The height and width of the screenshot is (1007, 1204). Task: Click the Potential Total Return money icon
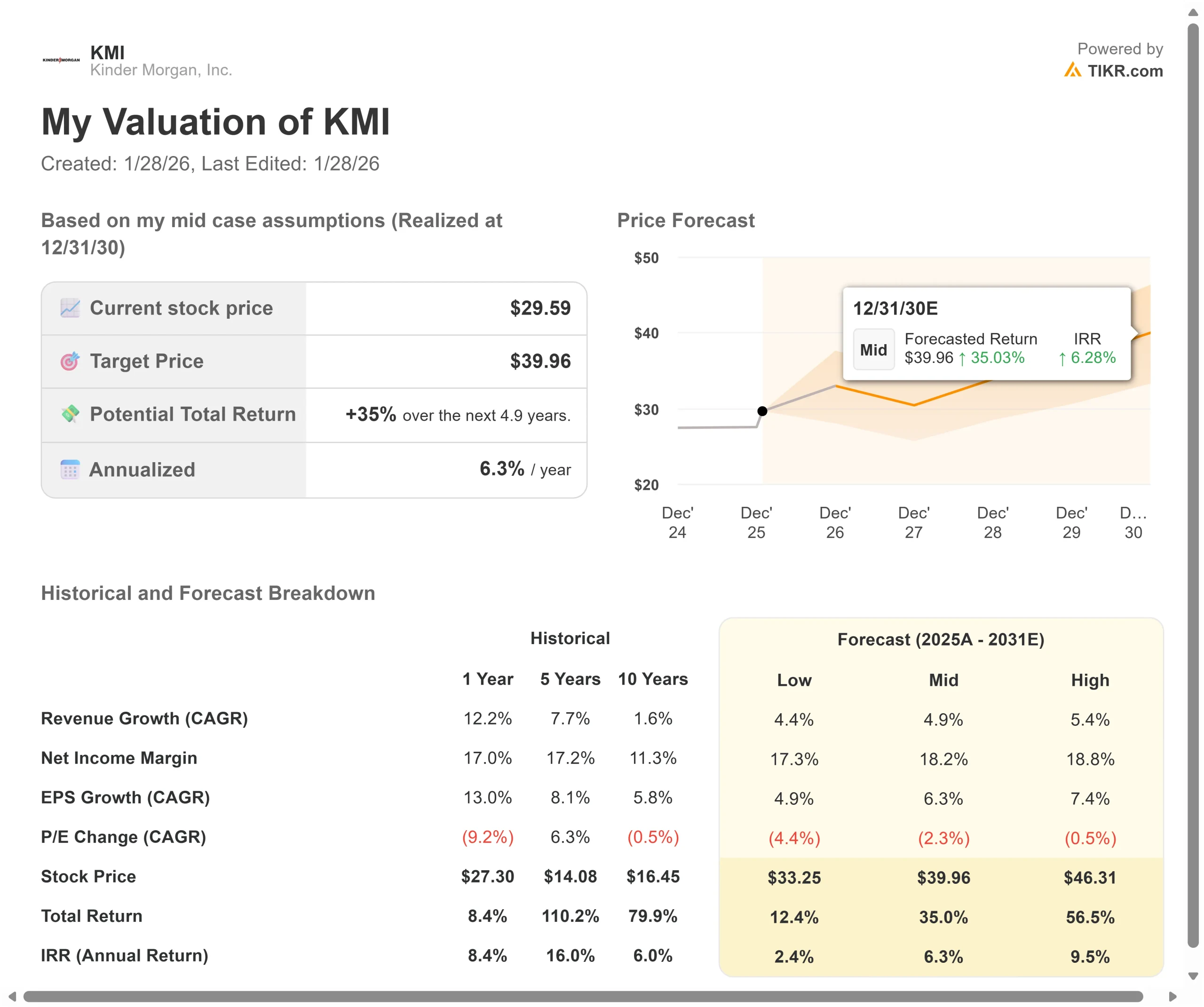click(70, 413)
